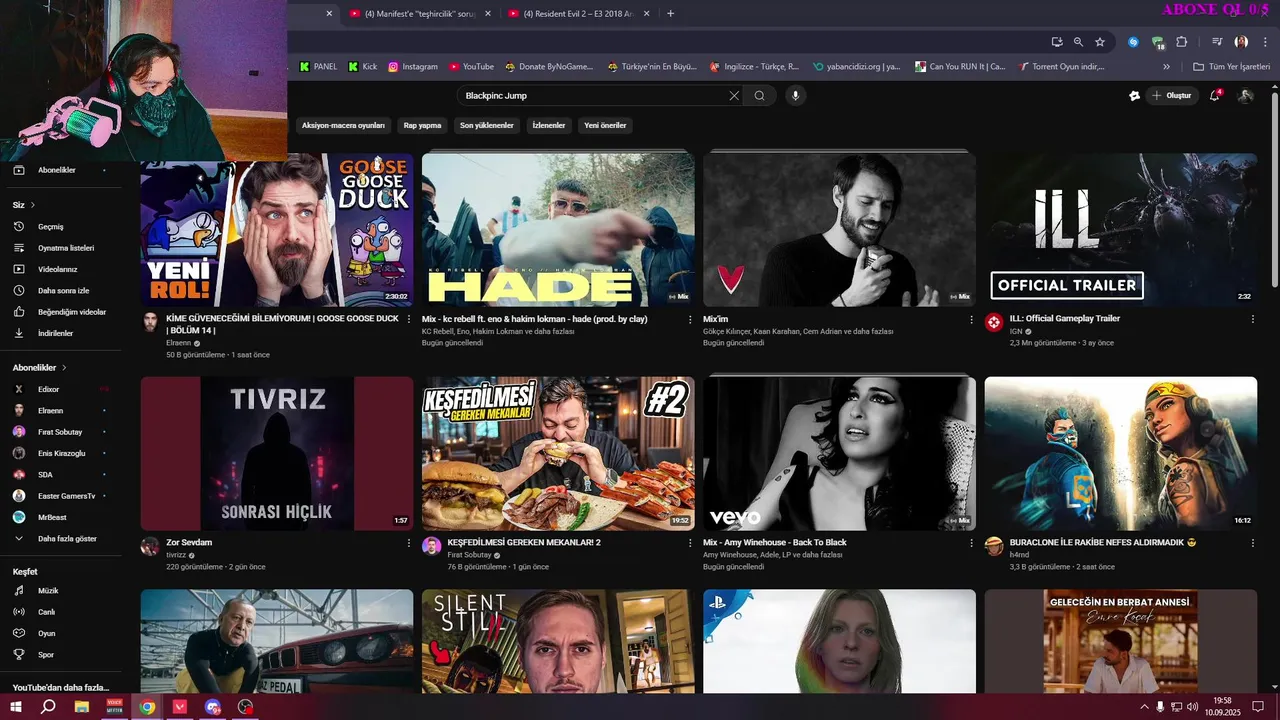Screen dimensions: 1280x720
Task: Open more options for Goose Goose Duck video
Action: click(408, 319)
